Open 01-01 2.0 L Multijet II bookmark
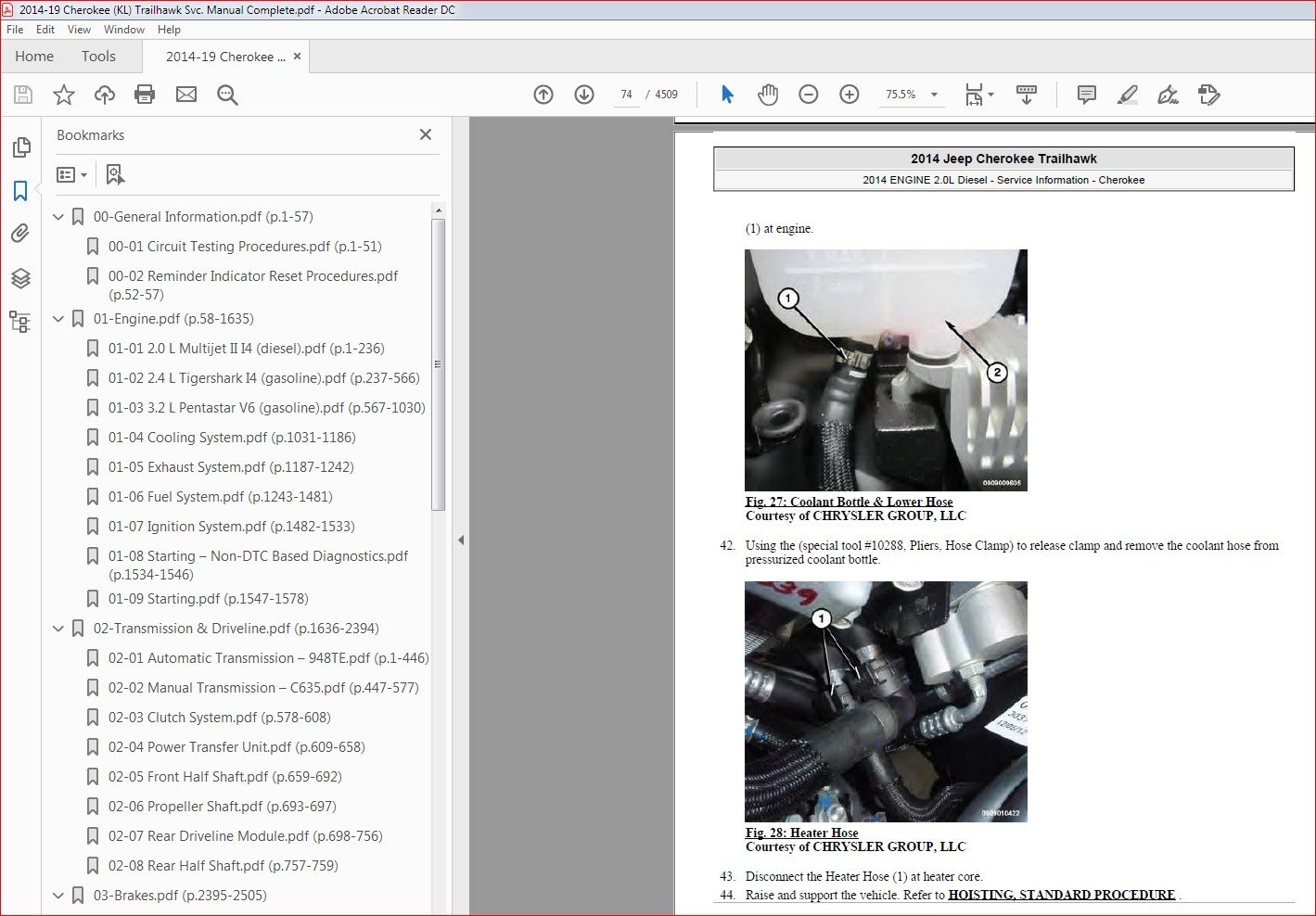 (x=247, y=349)
